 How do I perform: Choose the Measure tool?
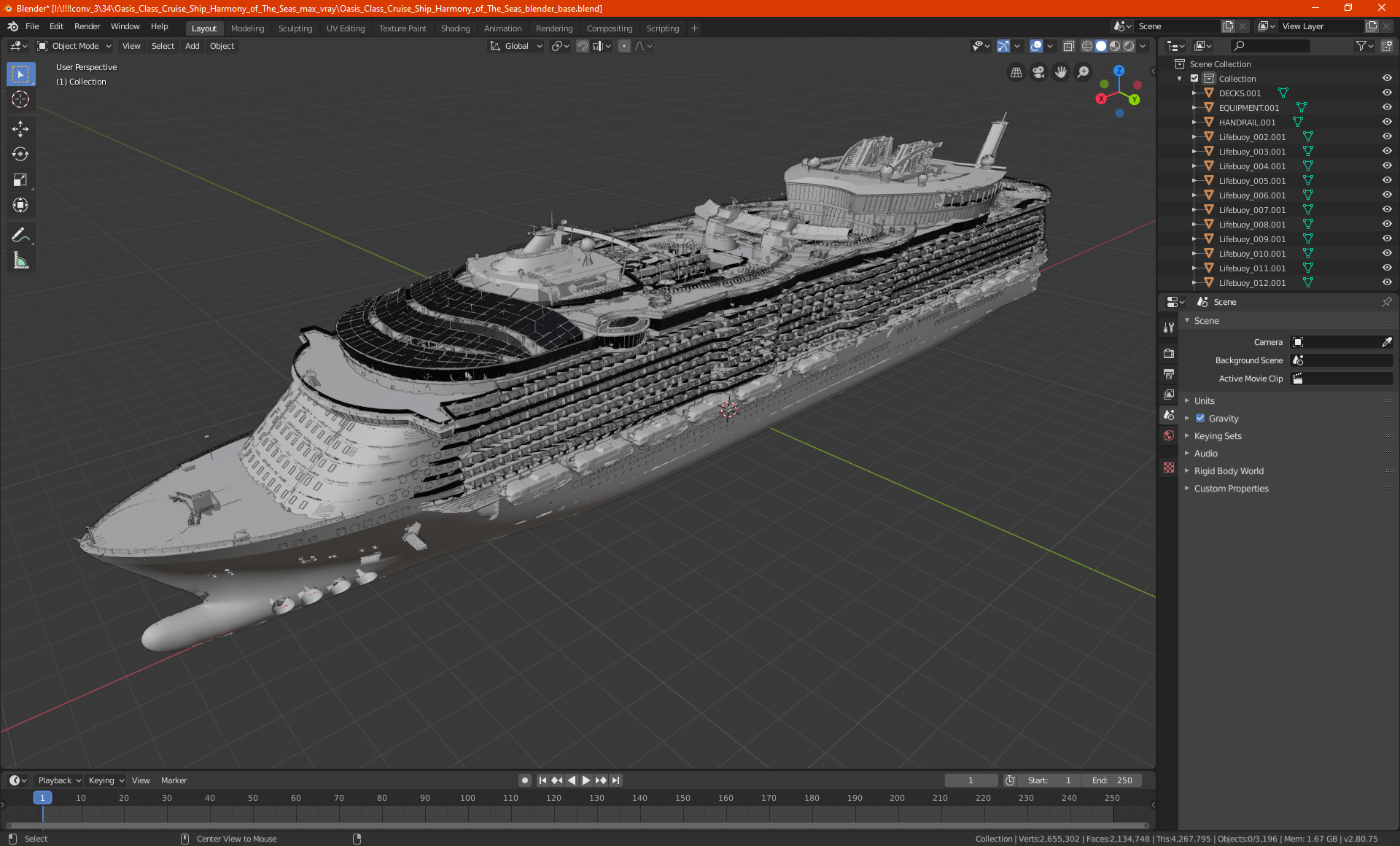point(20,260)
